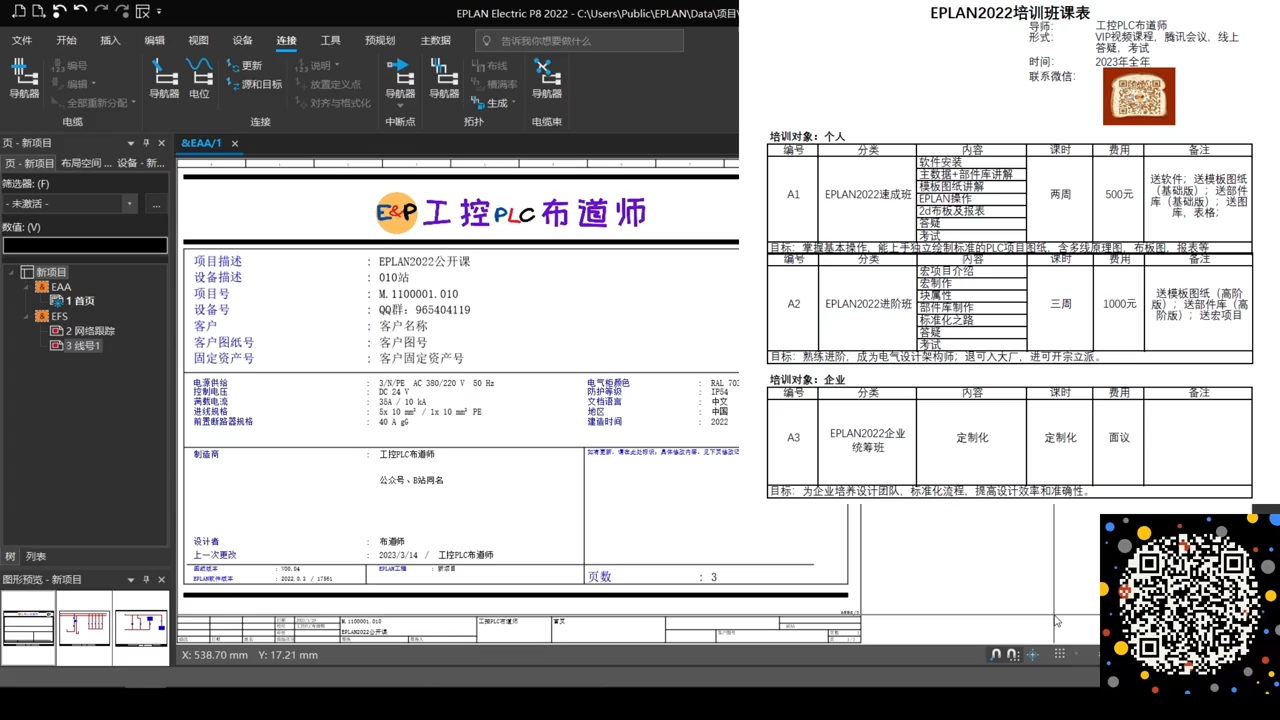Image resolution: width=1280 pixels, height=720 pixels.
Task: Close the &EAA/1 document tab
Action: click(235, 143)
